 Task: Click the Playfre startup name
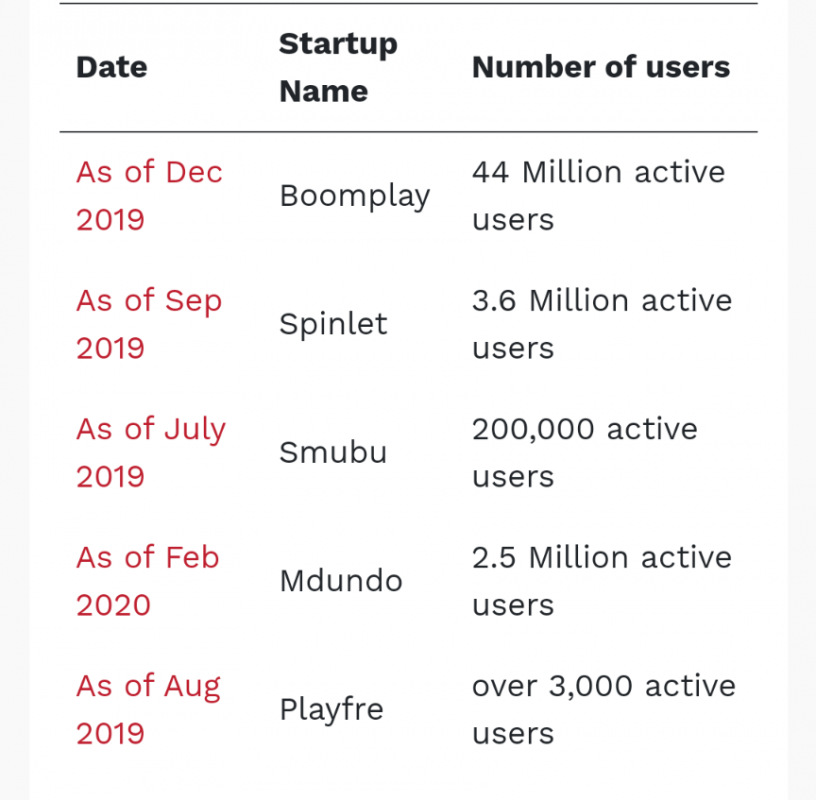331,709
